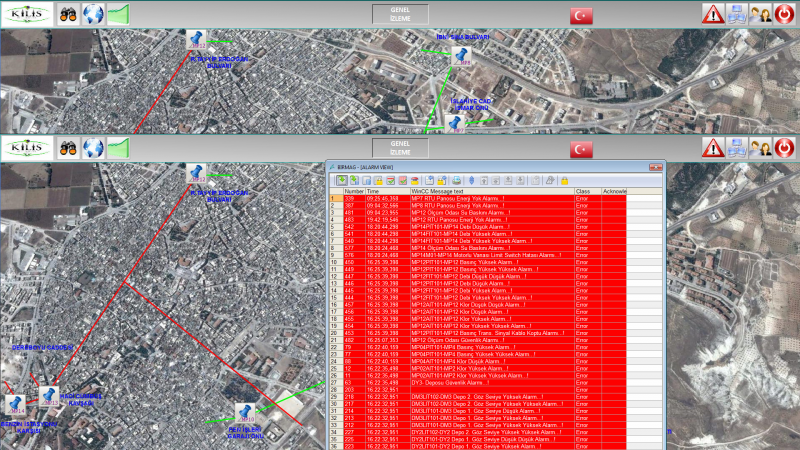
Task: Click the GENEL İZLEME button in lower header
Action: [x=400, y=148]
